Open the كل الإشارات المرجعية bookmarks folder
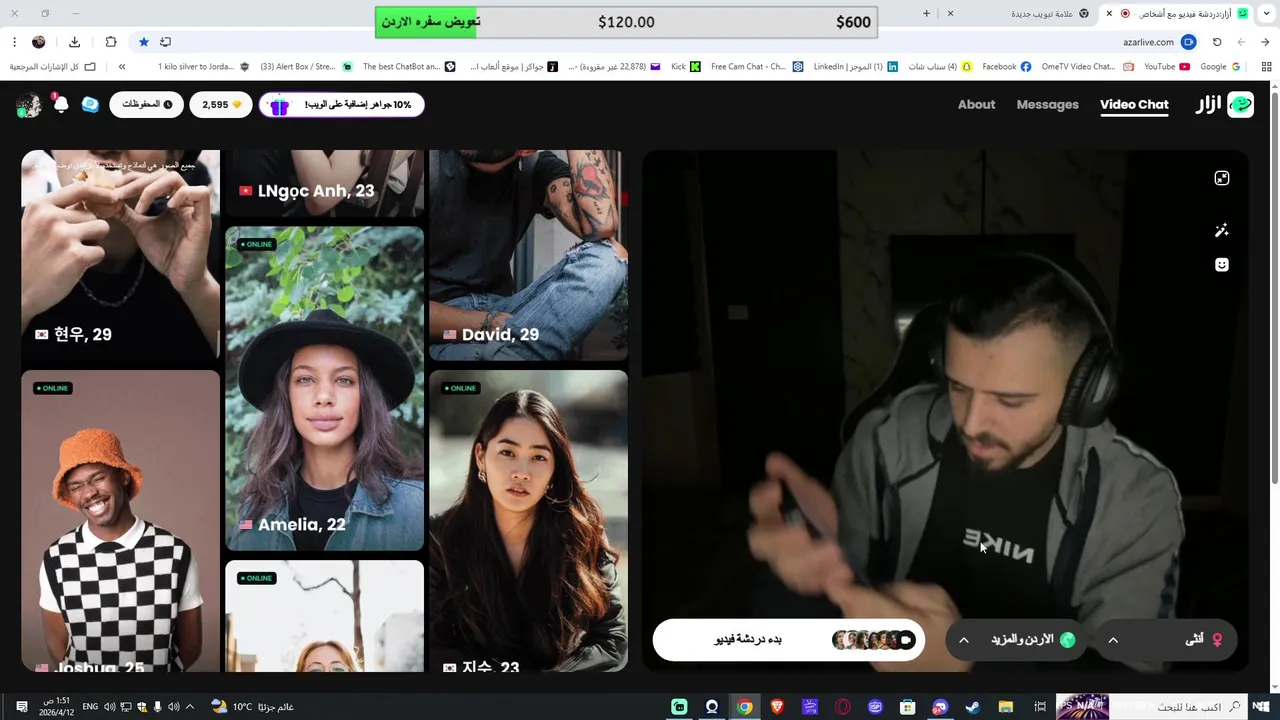1280x720 pixels. pos(53,67)
